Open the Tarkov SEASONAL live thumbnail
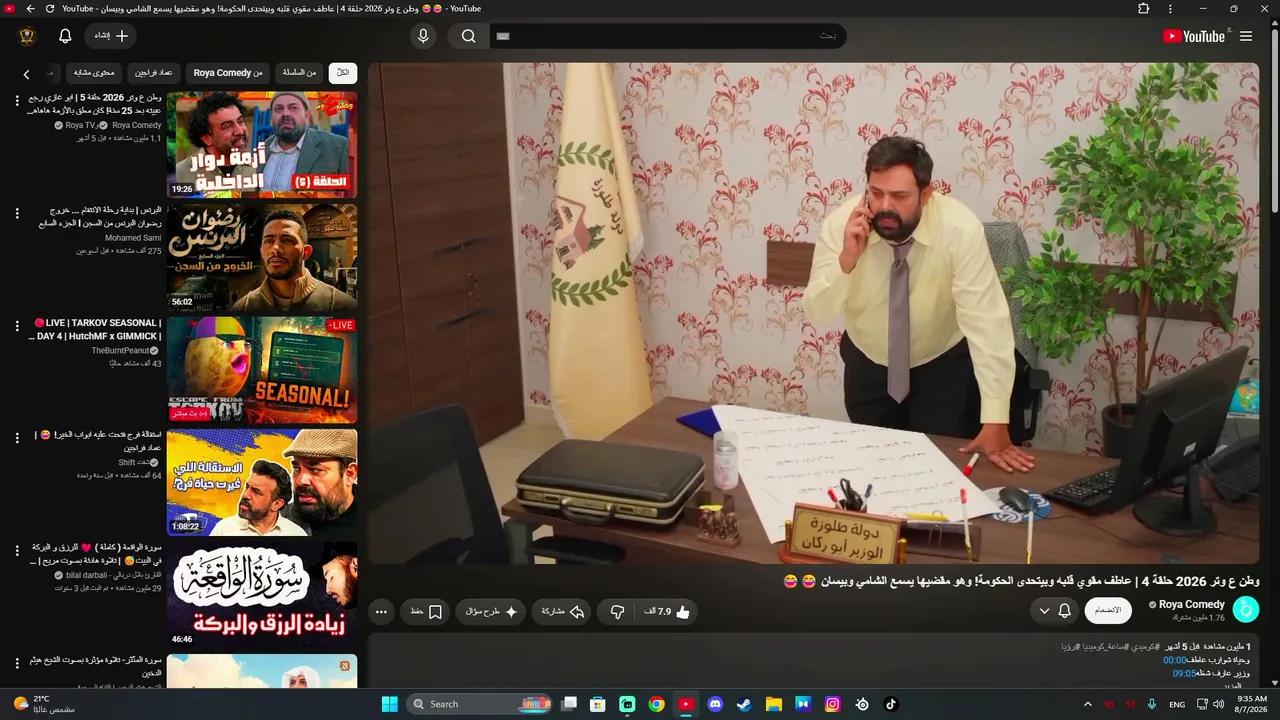The image size is (1280, 720). 262,370
